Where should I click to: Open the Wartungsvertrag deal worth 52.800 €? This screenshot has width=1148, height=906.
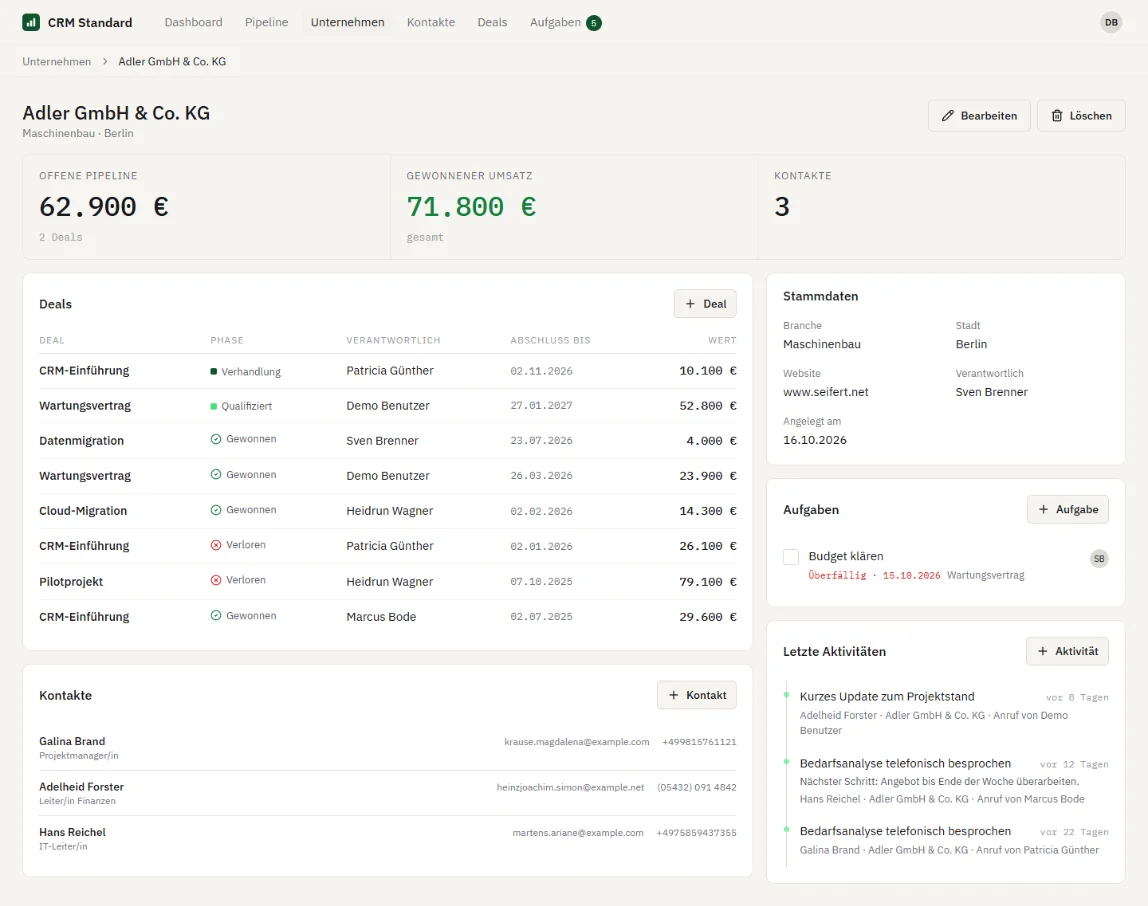[x=85, y=406]
